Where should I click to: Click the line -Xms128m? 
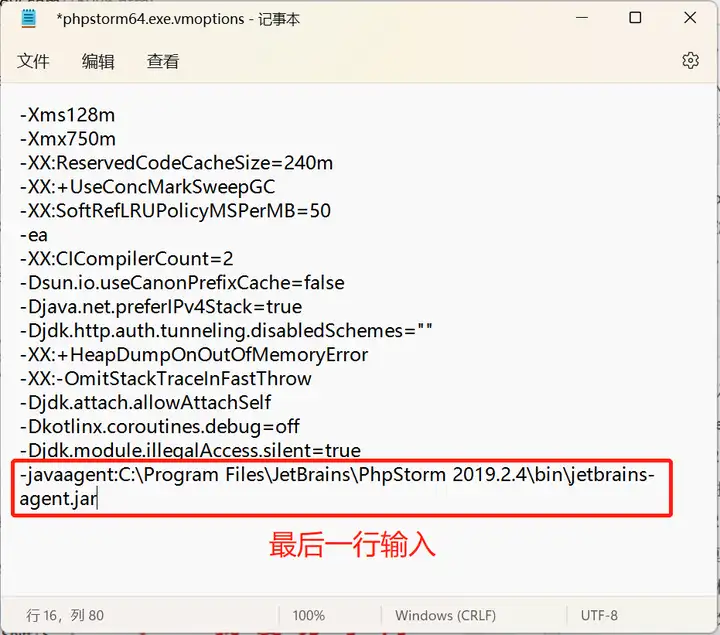click(68, 115)
